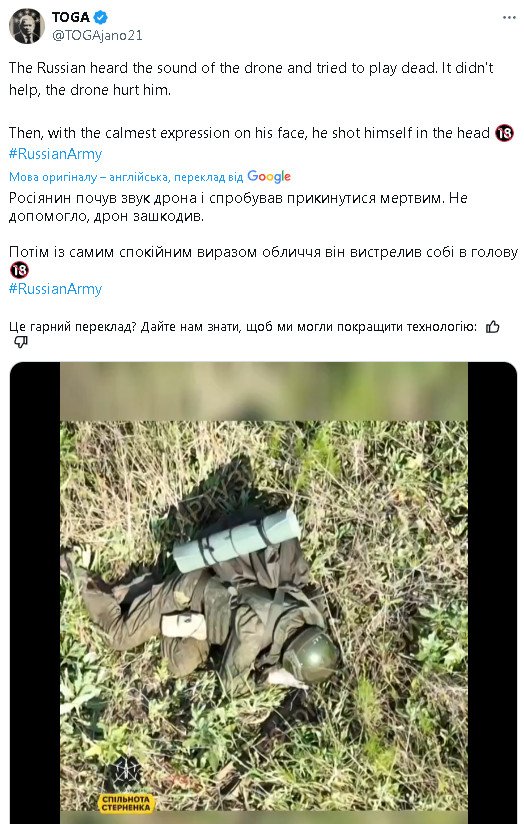Viewport: 524px width, 824px height.
Task: Open the #RussianArmy hashtag under the English text
Action: click(x=55, y=154)
